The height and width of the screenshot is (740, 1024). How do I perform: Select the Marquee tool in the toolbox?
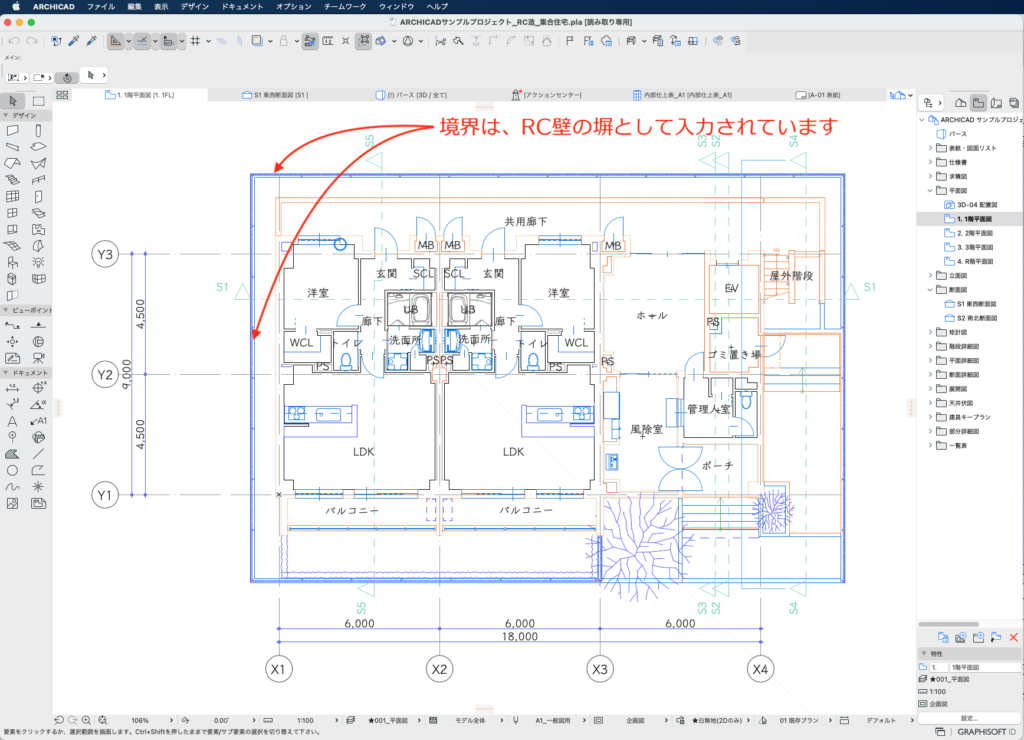click(39, 101)
